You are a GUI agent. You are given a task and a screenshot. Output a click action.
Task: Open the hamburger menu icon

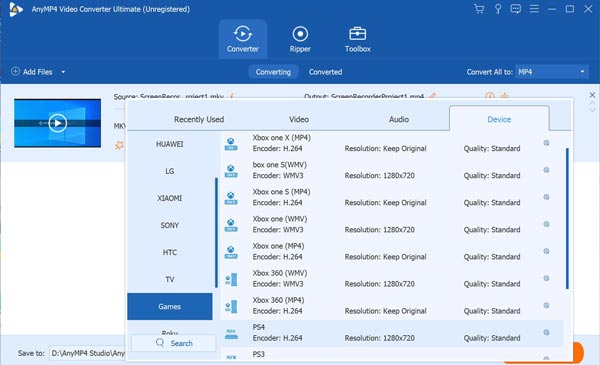(534, 9)
